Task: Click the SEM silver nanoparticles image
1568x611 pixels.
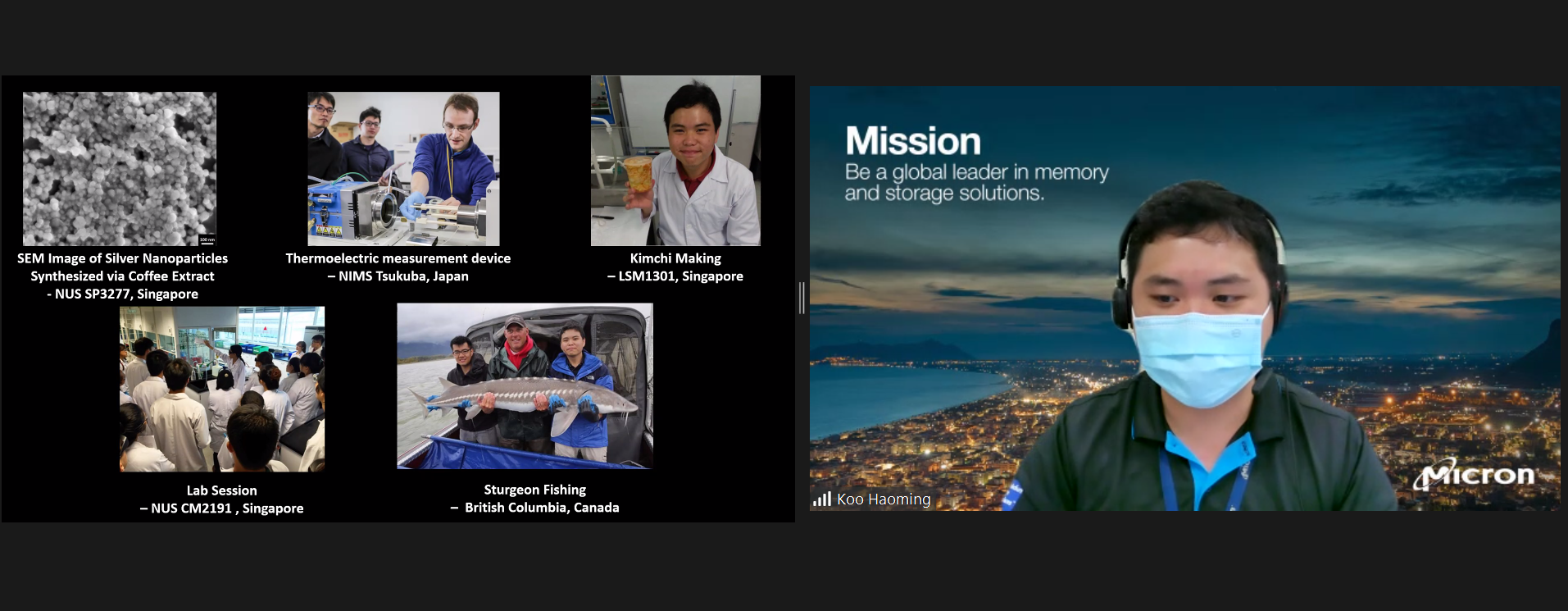Action: 120,168
